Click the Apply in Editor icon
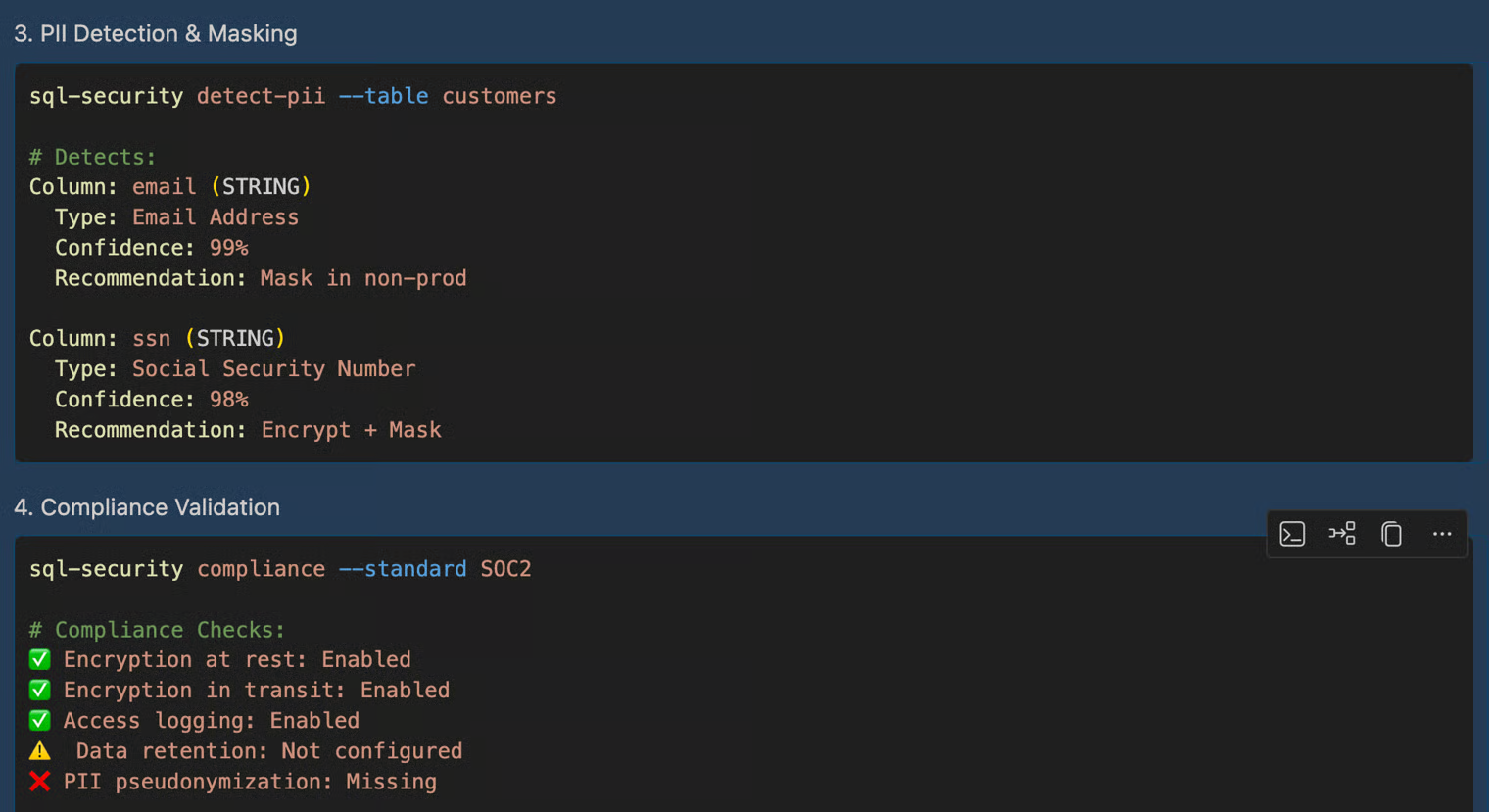1489x812 pixels. pyautogui.click(x=1342, y=534)
